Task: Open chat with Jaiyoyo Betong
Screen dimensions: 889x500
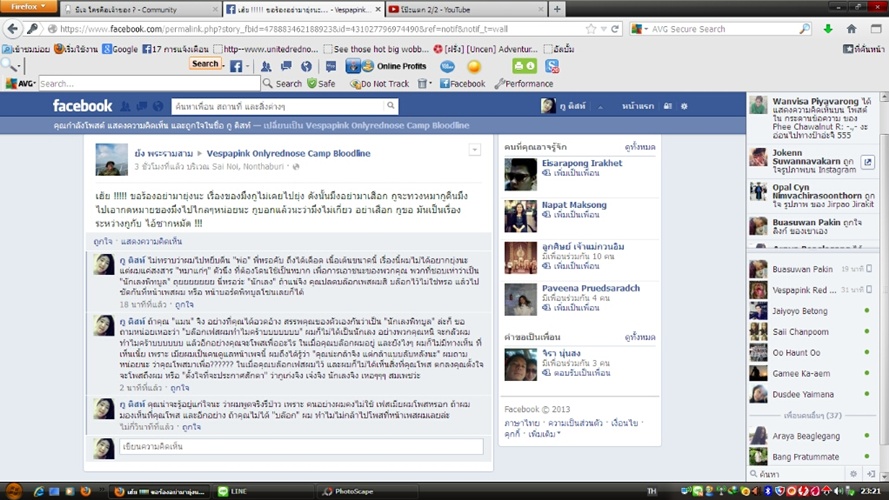Action: [x=812, y=311]
